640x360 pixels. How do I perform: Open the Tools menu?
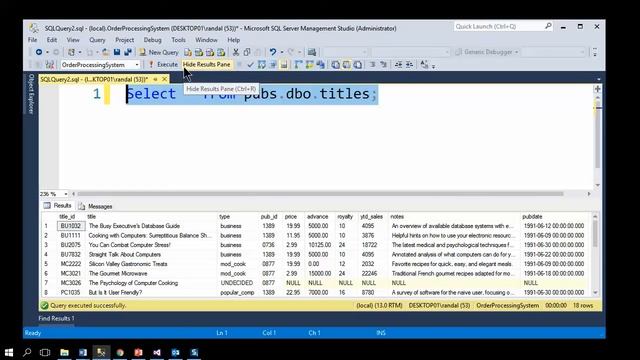click(x=178, y=40)
